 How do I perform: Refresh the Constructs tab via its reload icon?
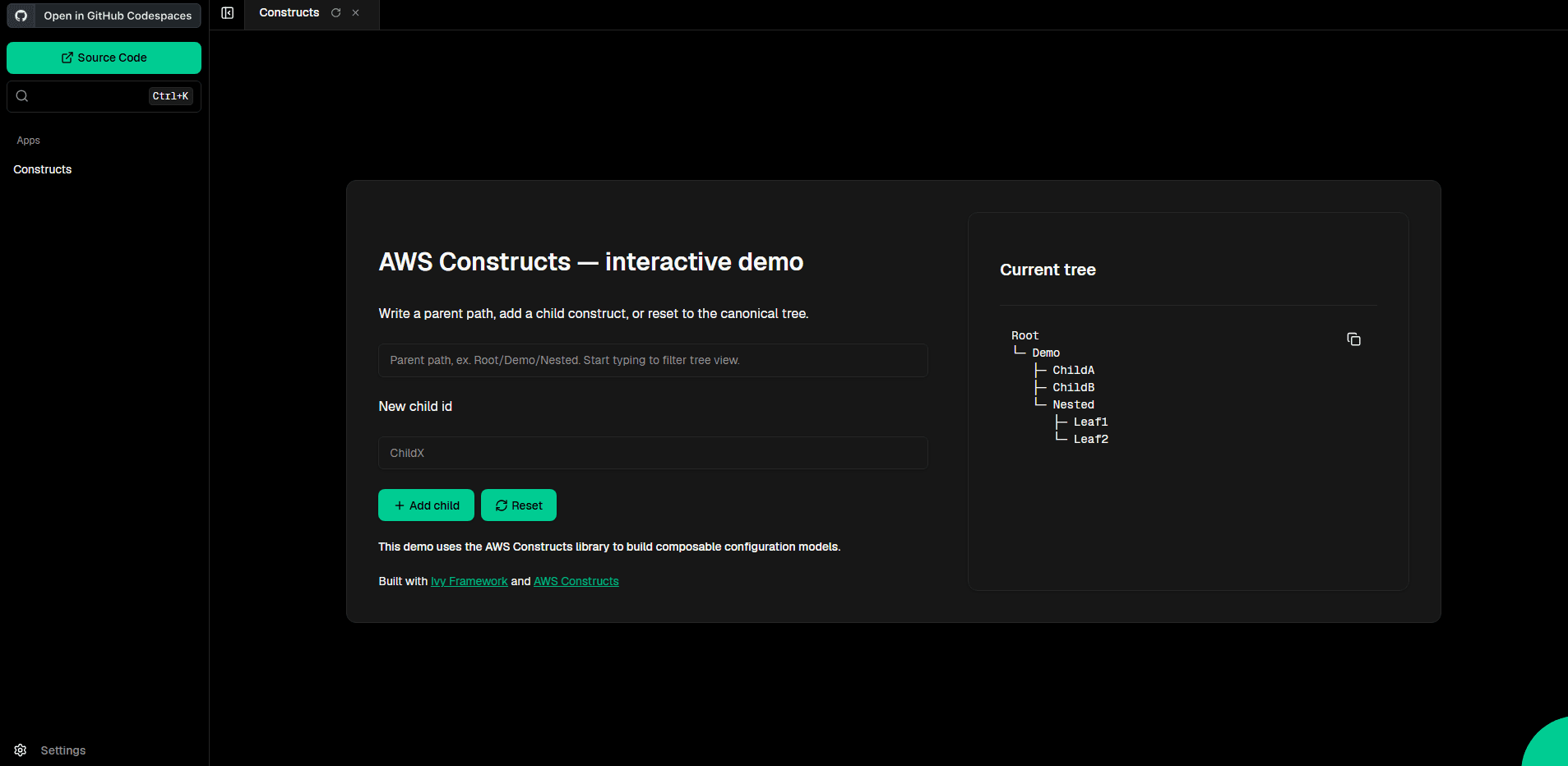(335, 12)
